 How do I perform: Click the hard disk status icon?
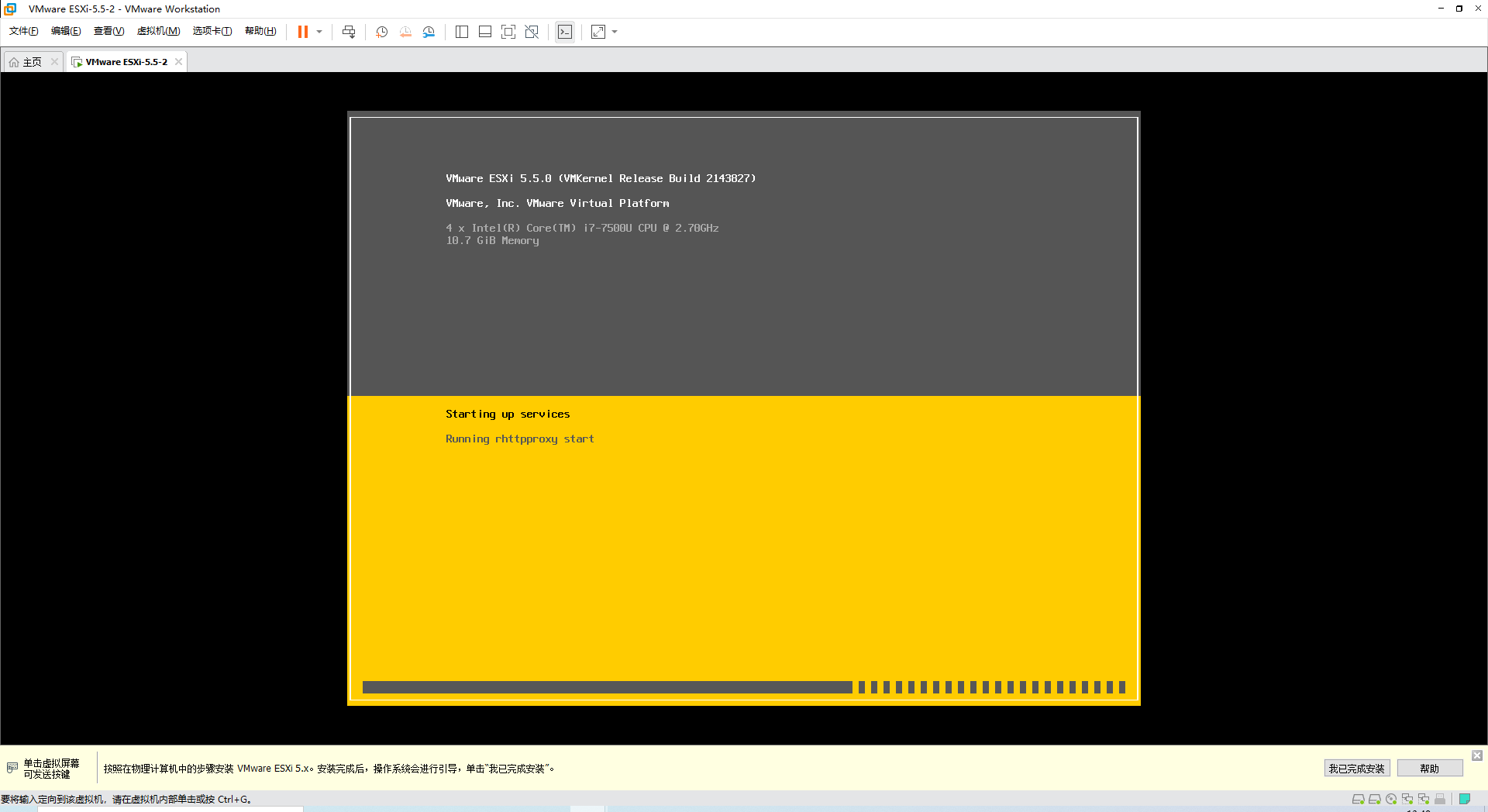pos(1358,799)
